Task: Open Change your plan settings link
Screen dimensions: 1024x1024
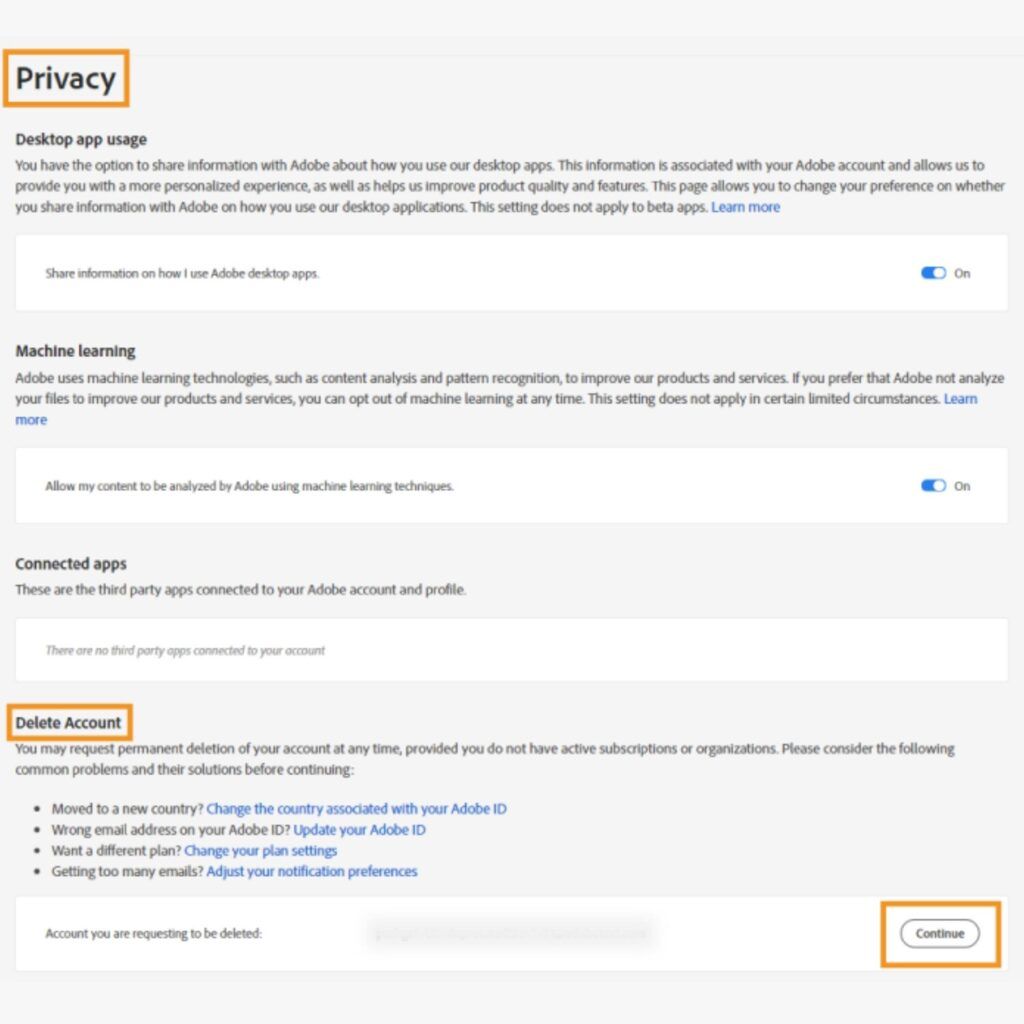Action: pos(261,850)
